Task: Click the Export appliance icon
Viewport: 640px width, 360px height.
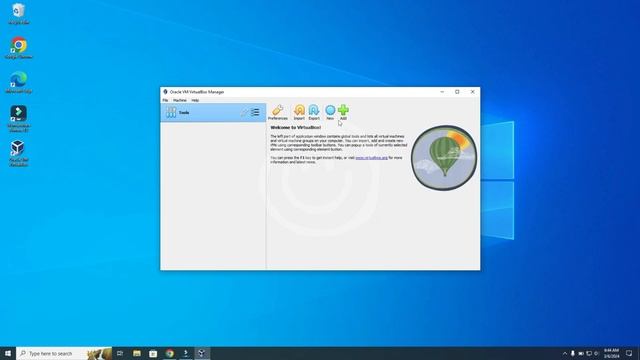Action: pyautogui.click(x=314, y=112)
